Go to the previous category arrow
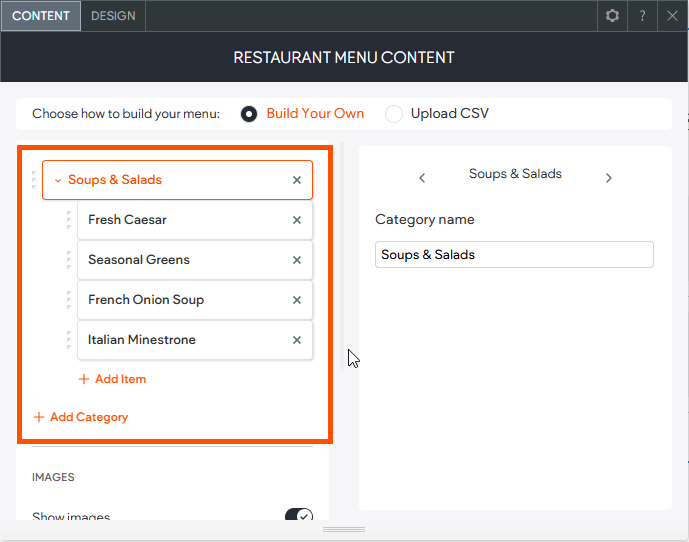Image resolution: width=689 pixels, height=542 pixels. point(422,178)
